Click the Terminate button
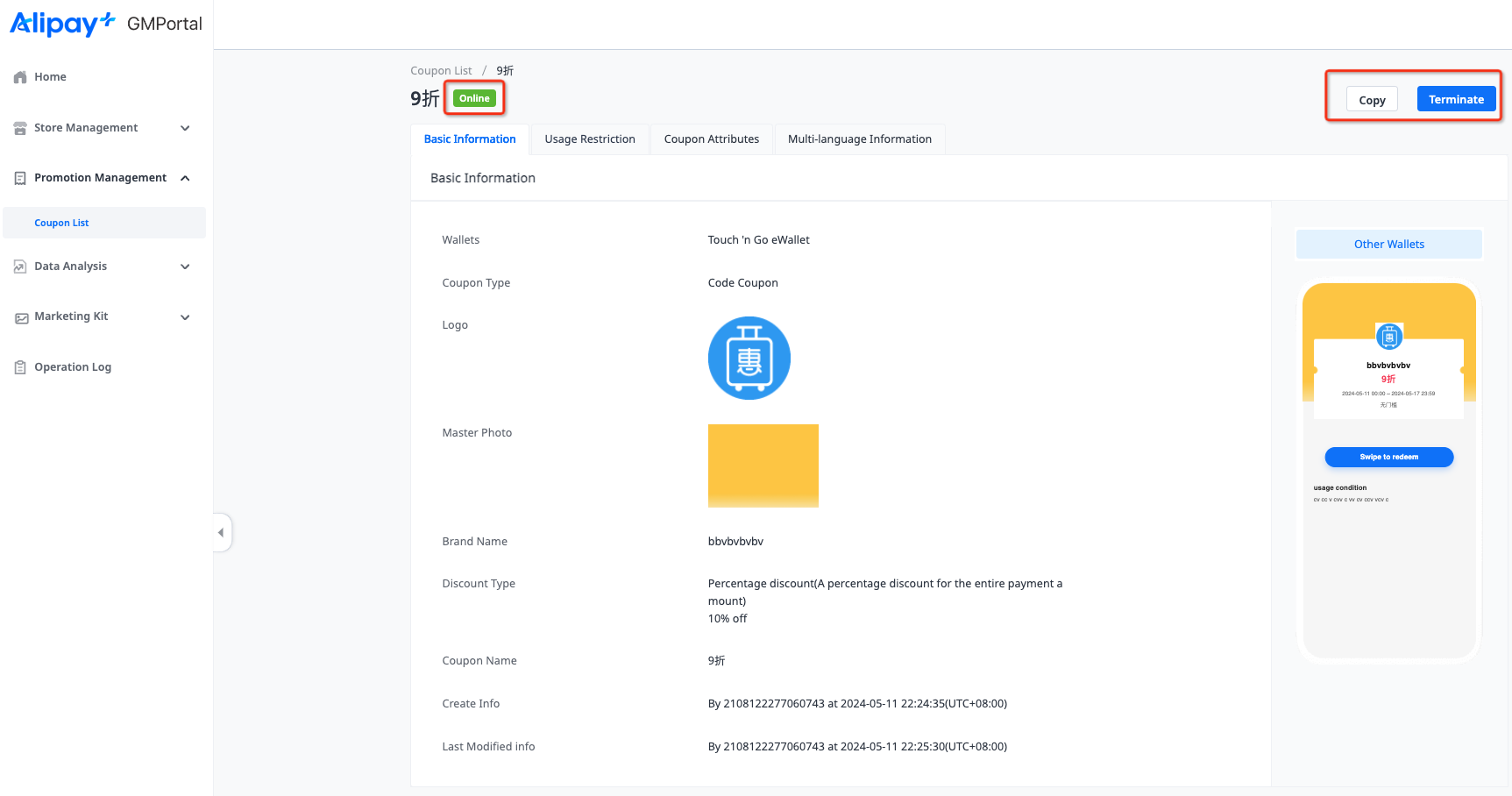Image resolution: width=1512 pixels, height=796 pixels. pos(1455,100)
